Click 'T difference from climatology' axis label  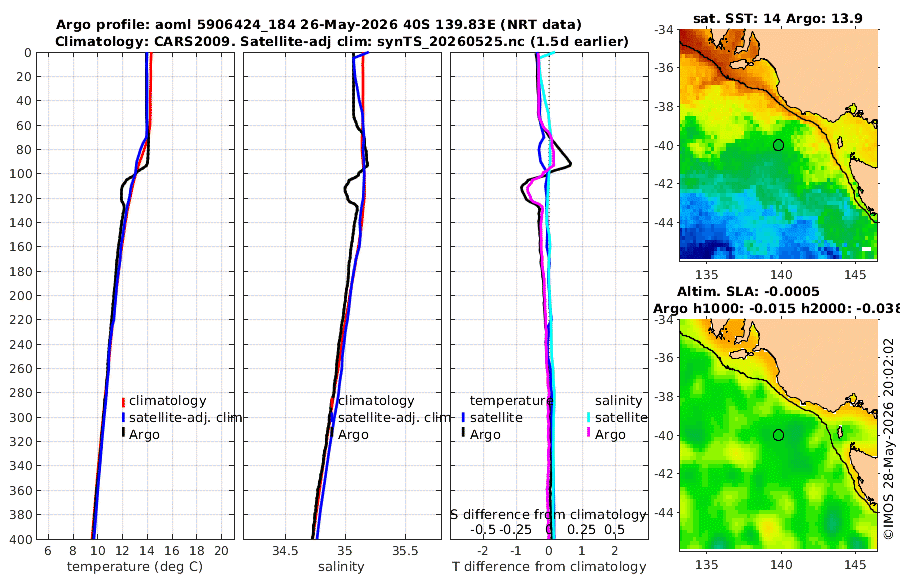[549, 567]
